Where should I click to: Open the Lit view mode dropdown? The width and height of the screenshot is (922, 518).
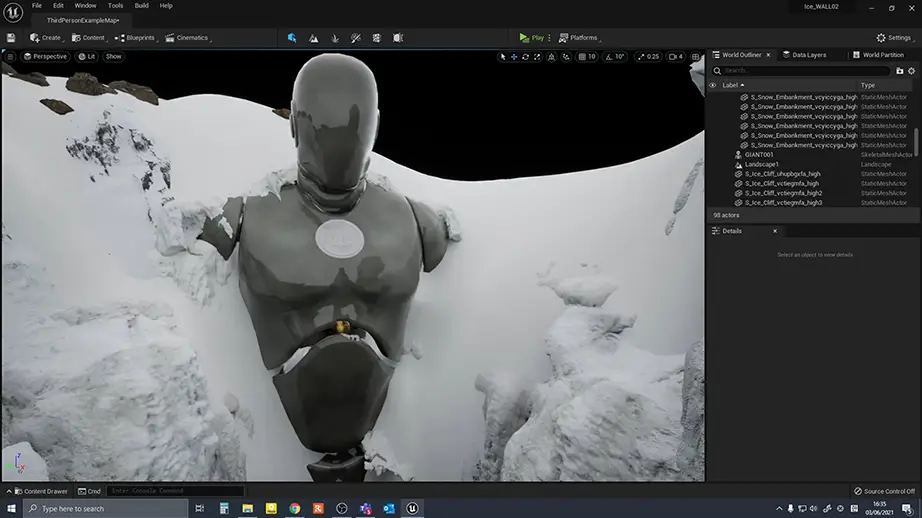pos(87,56)
